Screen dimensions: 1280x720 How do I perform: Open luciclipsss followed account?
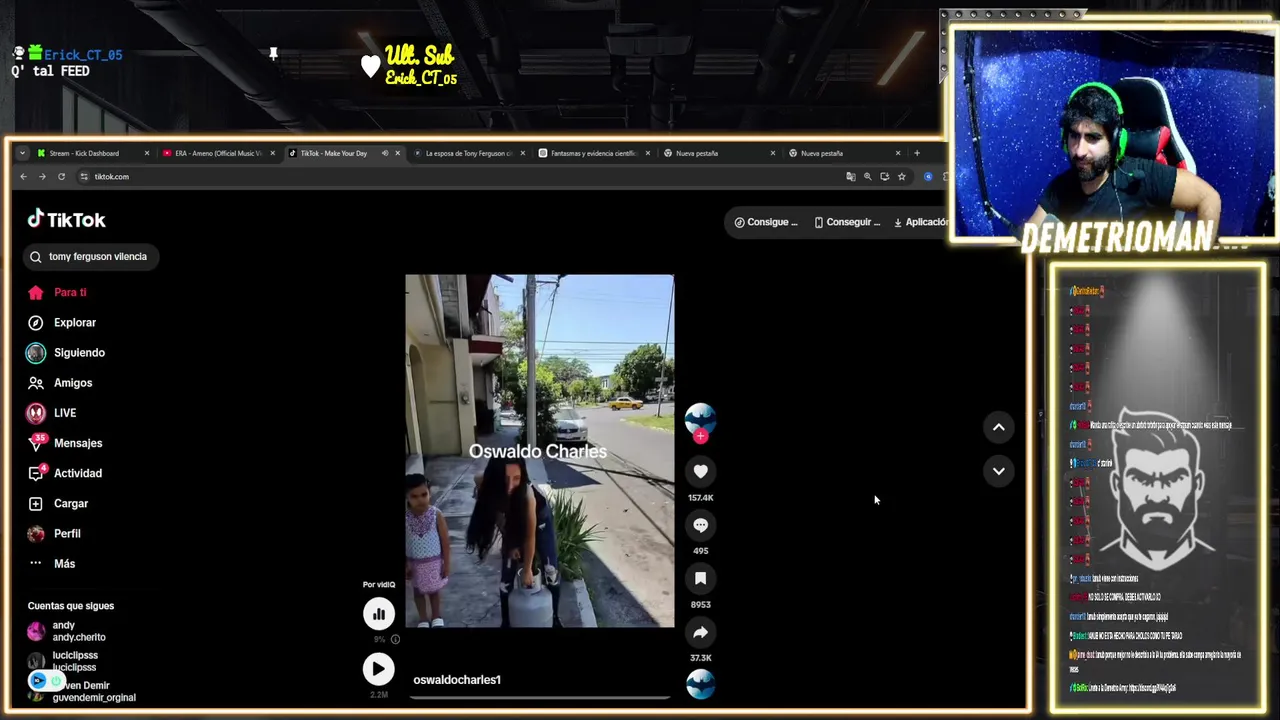62,661
